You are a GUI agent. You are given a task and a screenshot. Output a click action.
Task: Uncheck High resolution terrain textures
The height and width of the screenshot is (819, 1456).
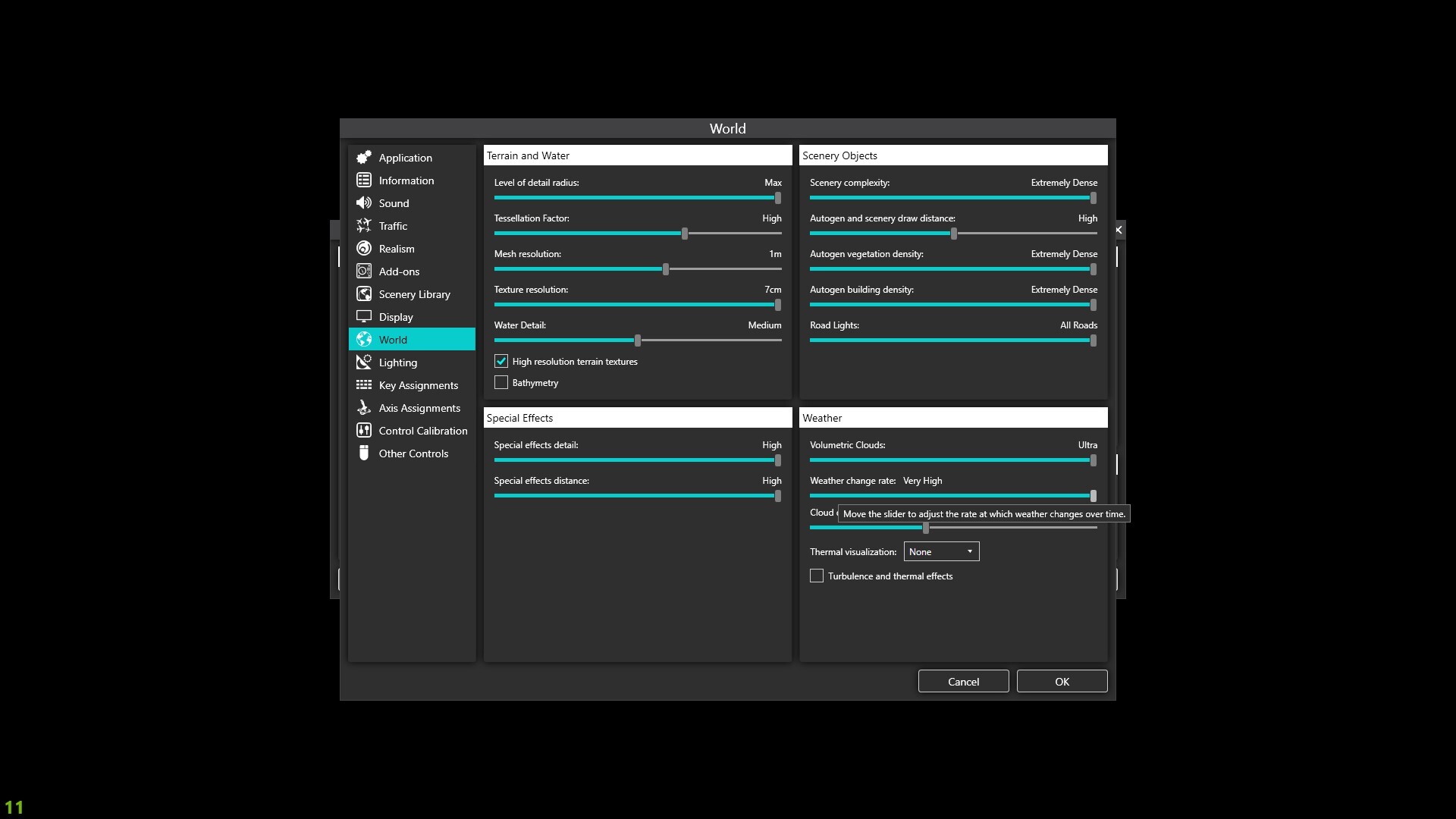coord(501,362)
